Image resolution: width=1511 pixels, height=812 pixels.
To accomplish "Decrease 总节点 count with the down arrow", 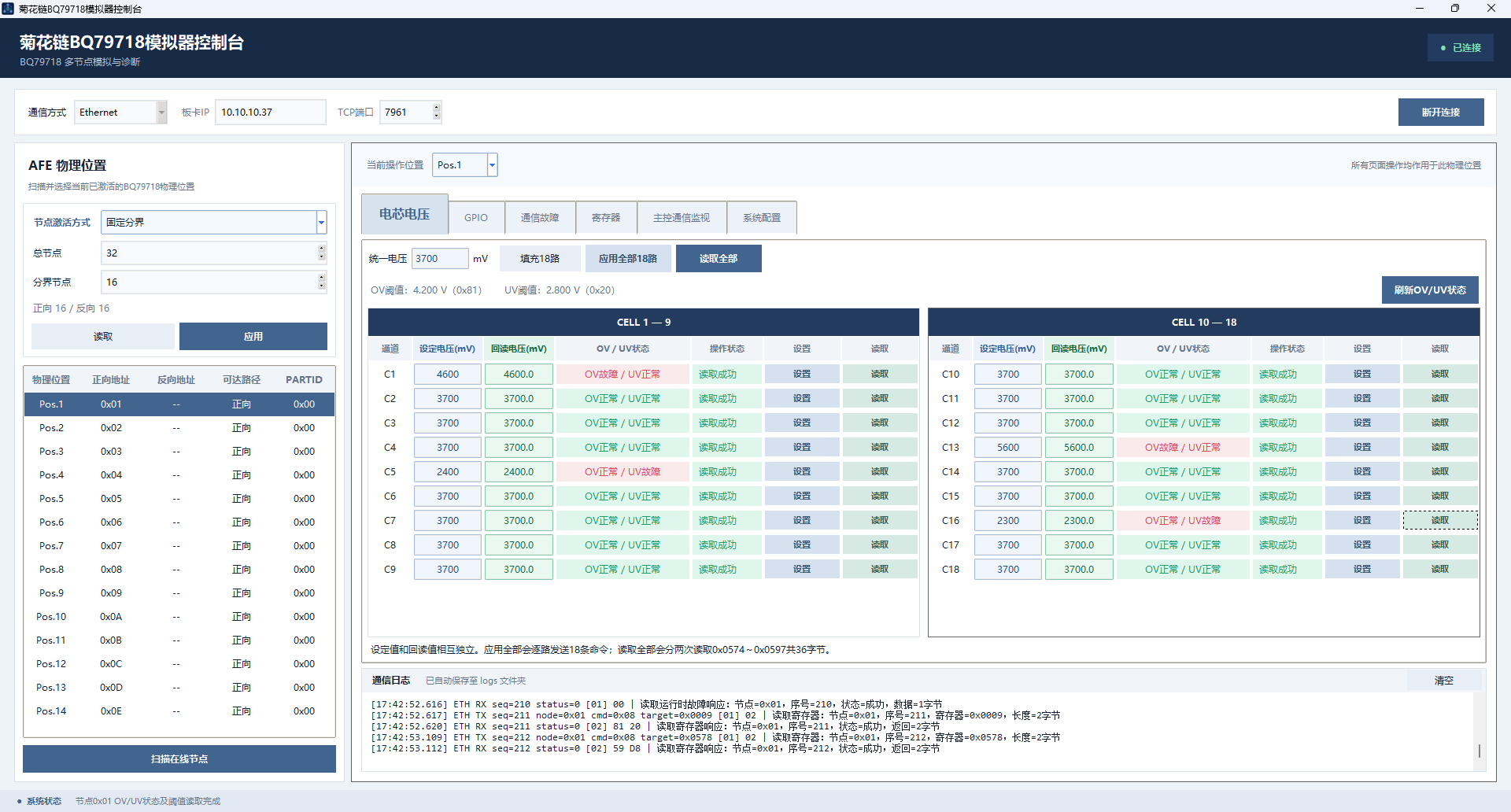I will (321, 257).
